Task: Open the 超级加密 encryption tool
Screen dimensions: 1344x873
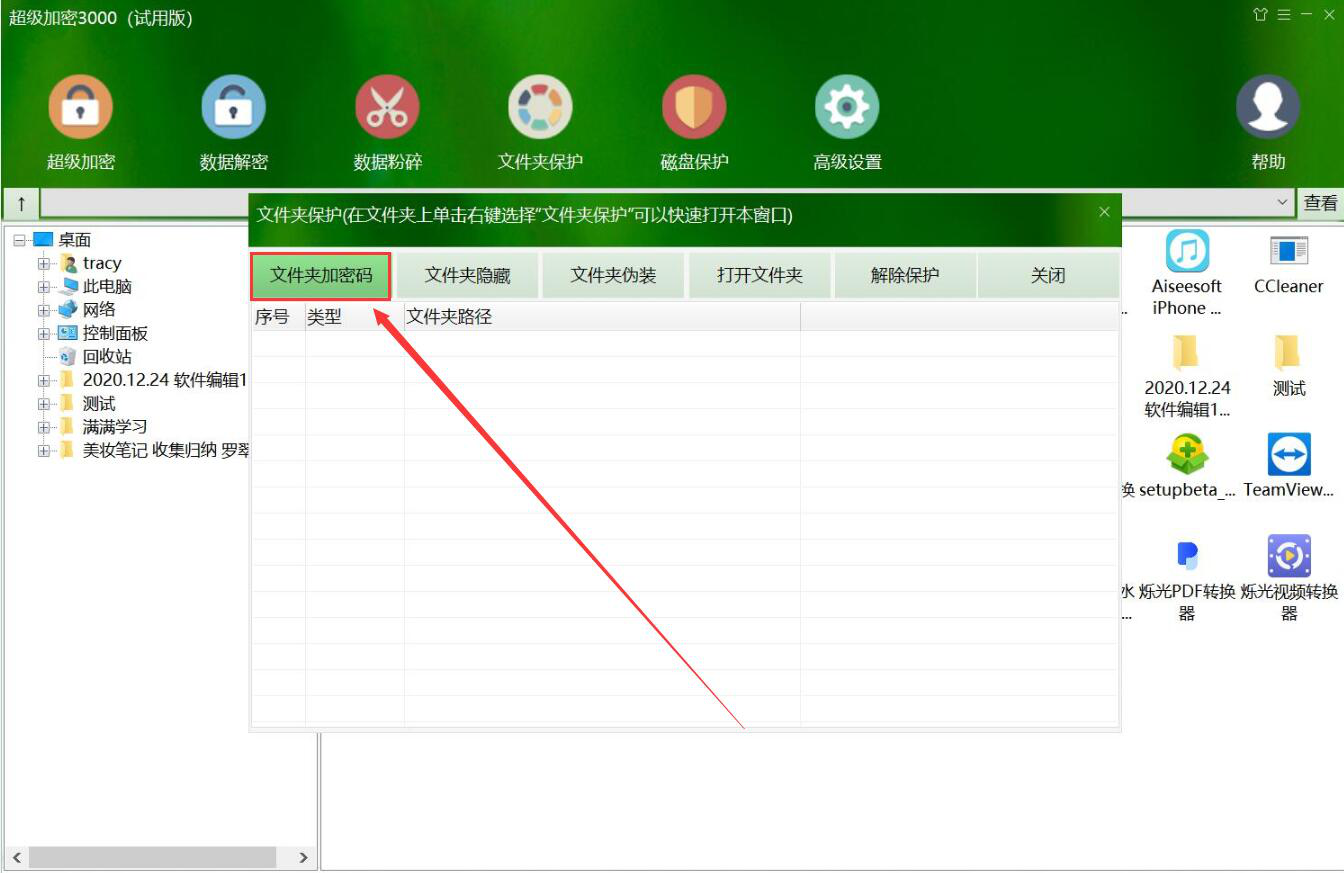Action: tap(80, 123)
